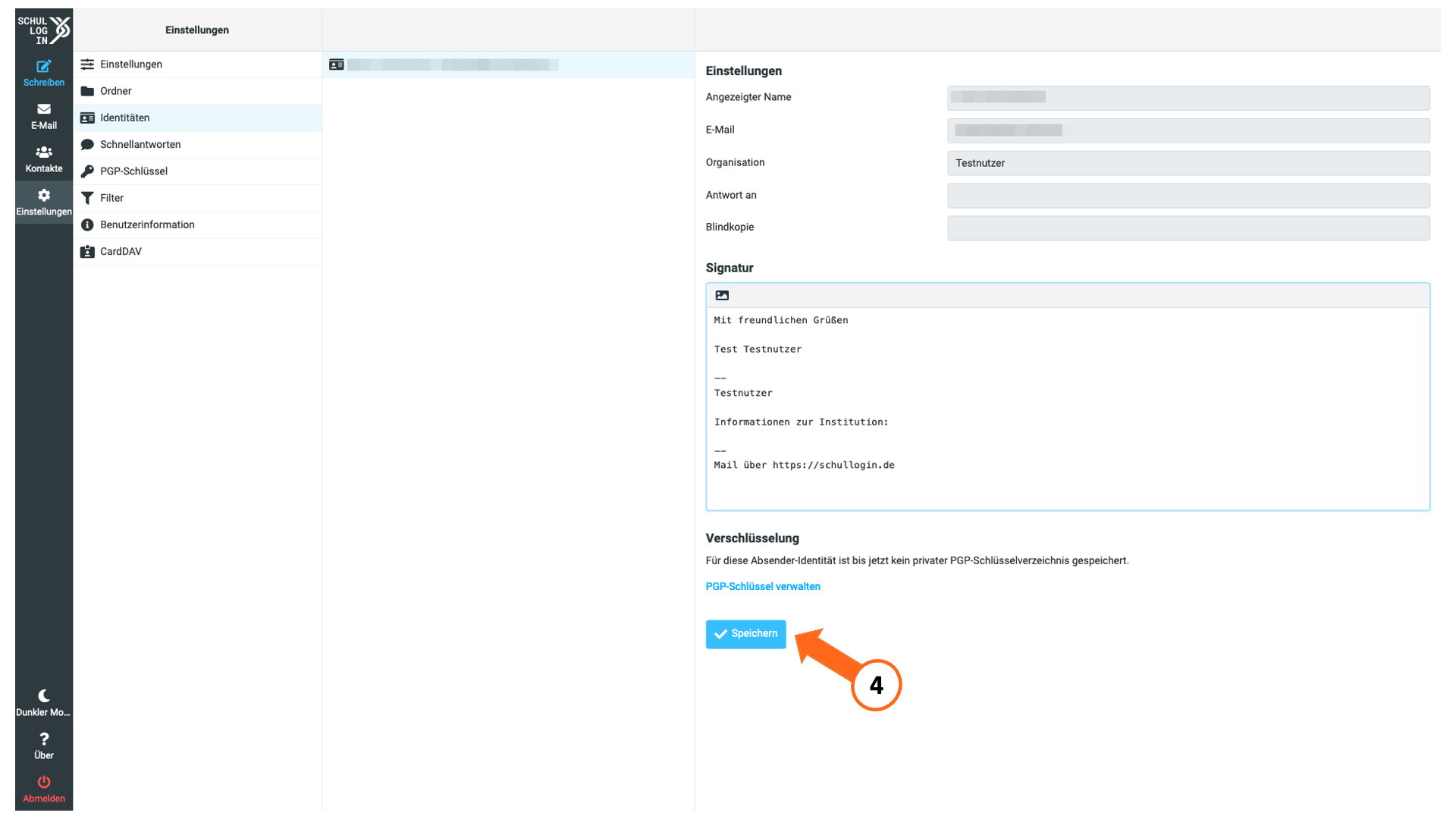Select the Einstellungen gear in sidebar

click(44, 202)
